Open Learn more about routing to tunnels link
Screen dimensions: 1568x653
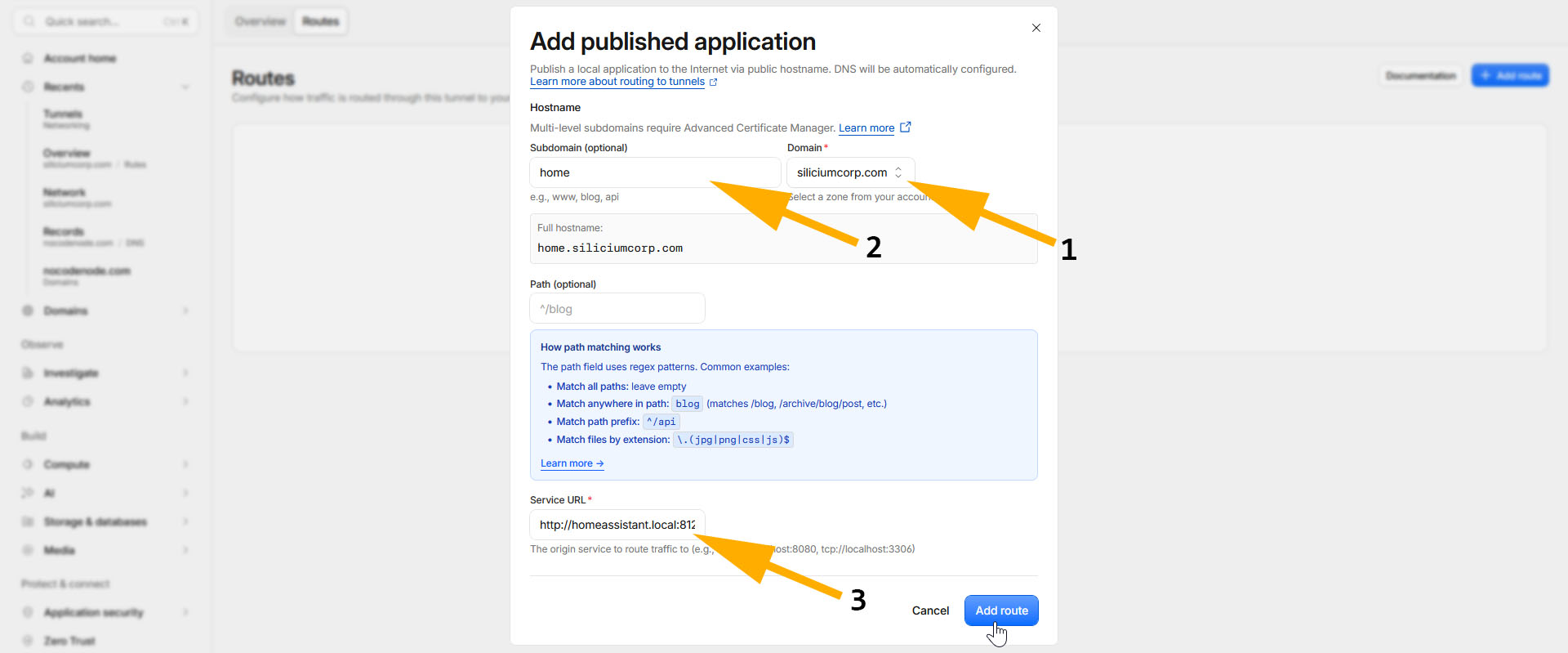(617, 82)
